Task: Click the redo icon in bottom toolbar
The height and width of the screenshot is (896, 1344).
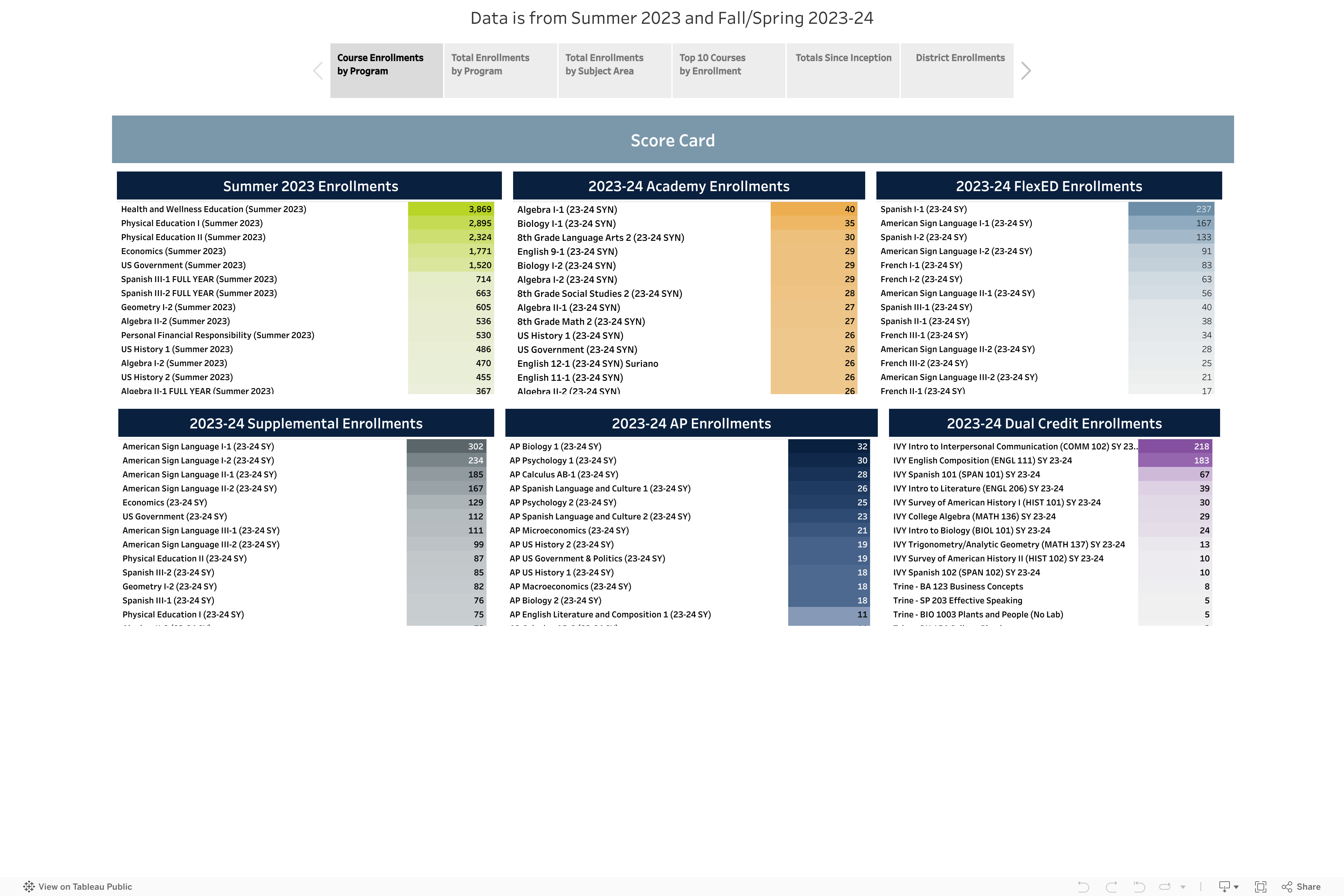Action: point(1112,887)
